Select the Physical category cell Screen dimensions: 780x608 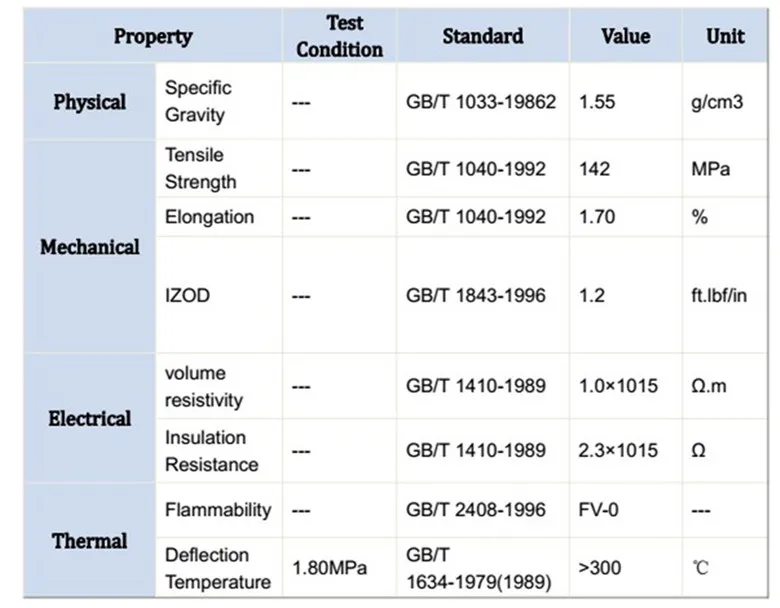(x=90, y=102)
